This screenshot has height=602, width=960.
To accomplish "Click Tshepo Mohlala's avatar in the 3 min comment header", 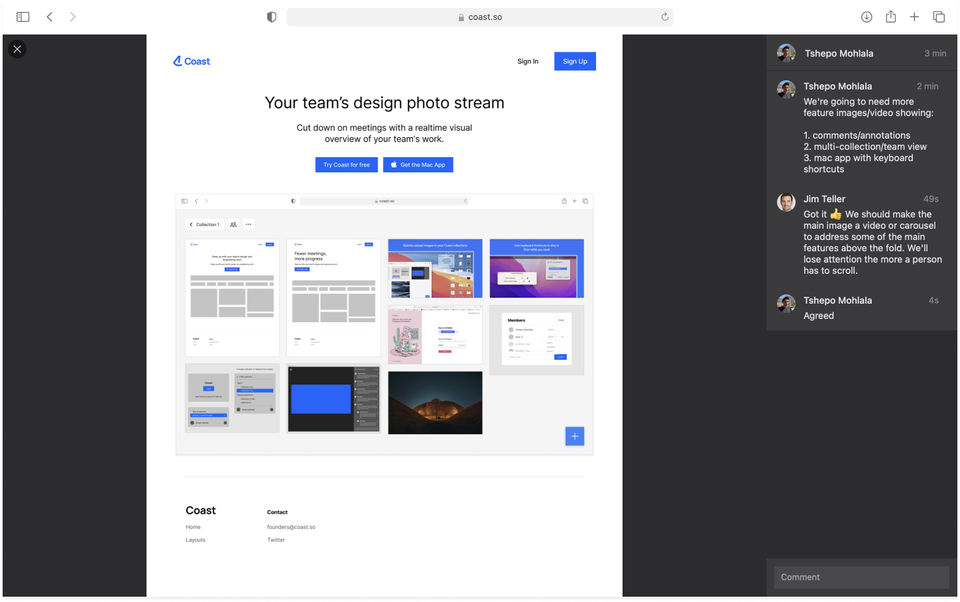I will [x=786, y=53].
